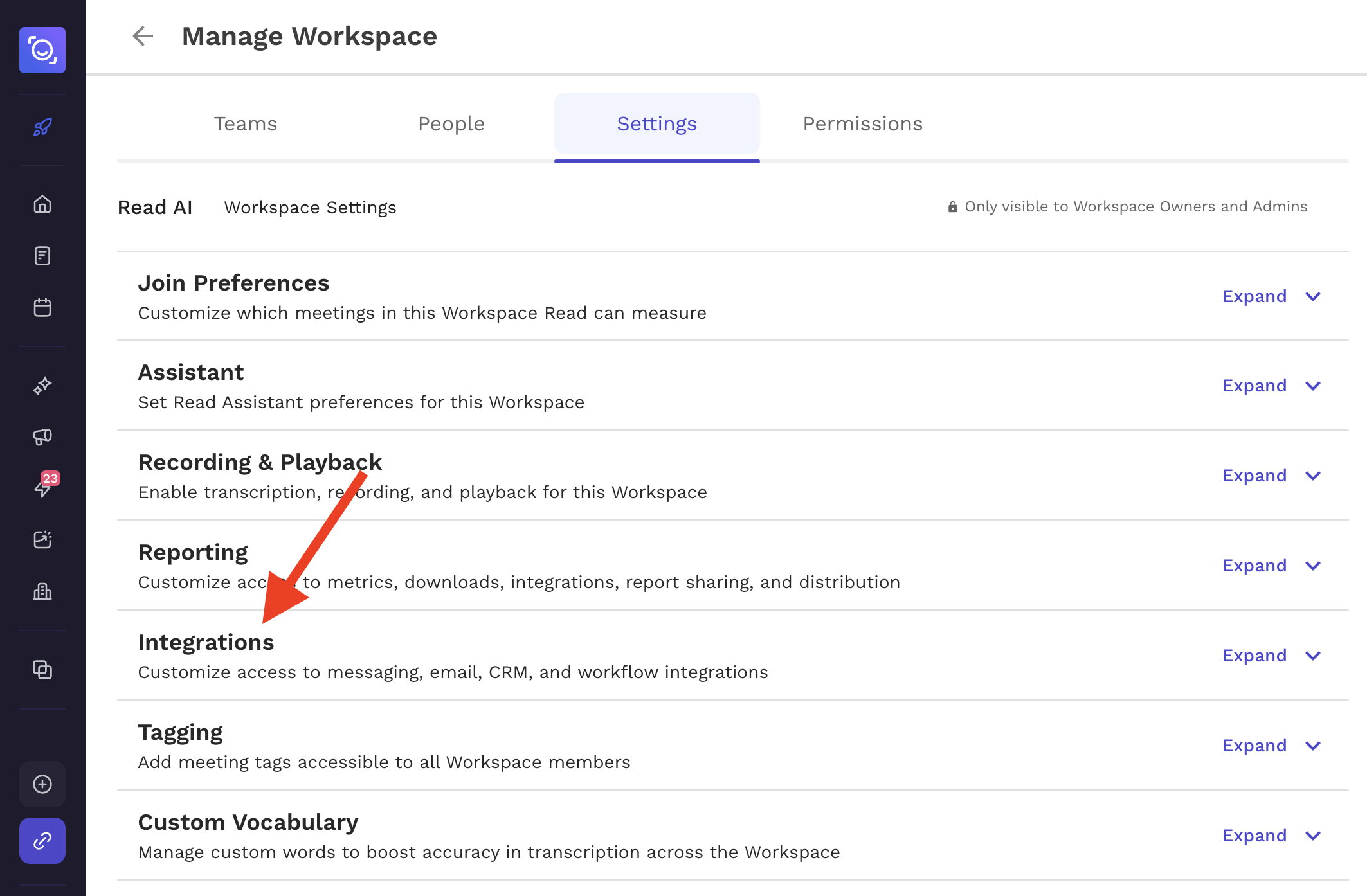Click the Reporting row chevron
This screenshot has height=896, width=1367.
[1313, 566]
